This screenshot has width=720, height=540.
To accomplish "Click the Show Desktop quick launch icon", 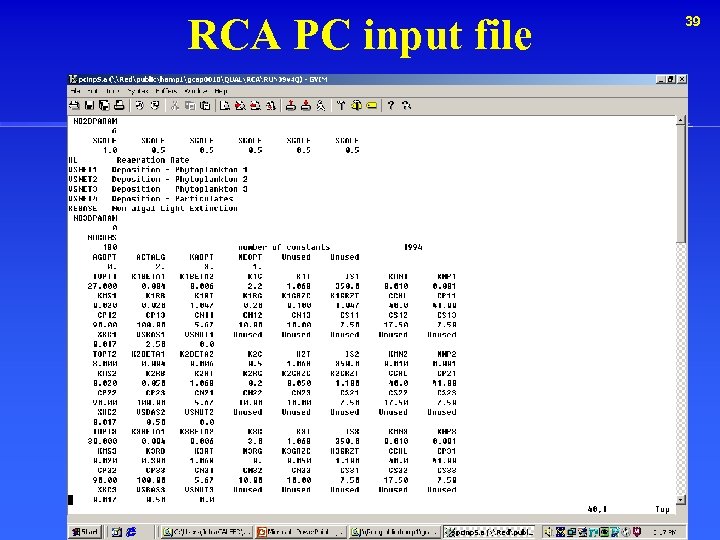I will [117, 532].
